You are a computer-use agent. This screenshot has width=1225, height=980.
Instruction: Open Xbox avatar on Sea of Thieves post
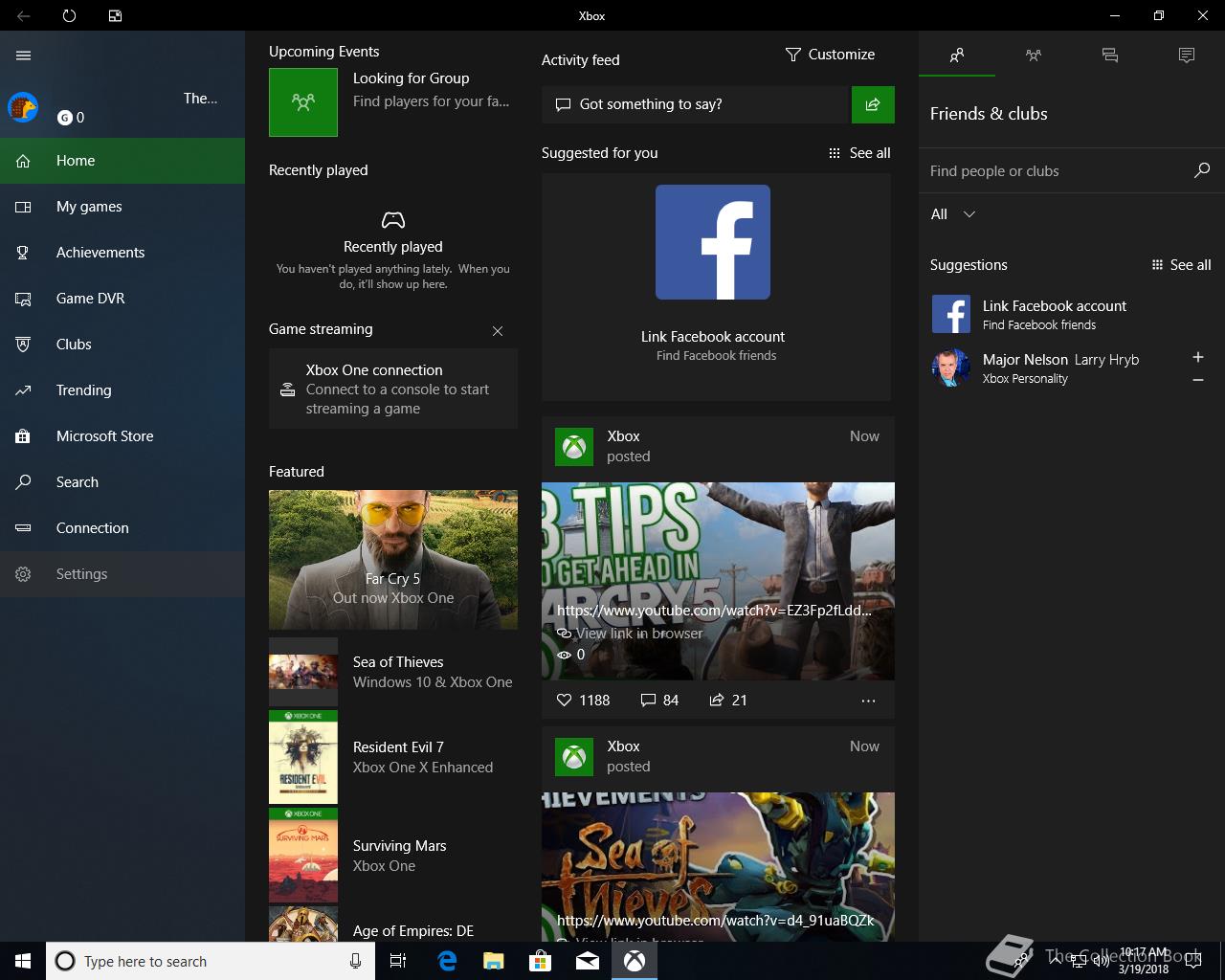[x=574, y=757]
